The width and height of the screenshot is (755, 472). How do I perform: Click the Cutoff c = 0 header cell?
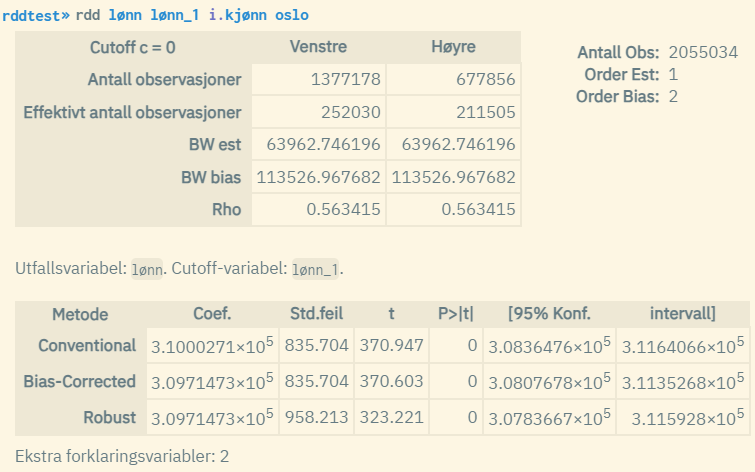(133, 47)
